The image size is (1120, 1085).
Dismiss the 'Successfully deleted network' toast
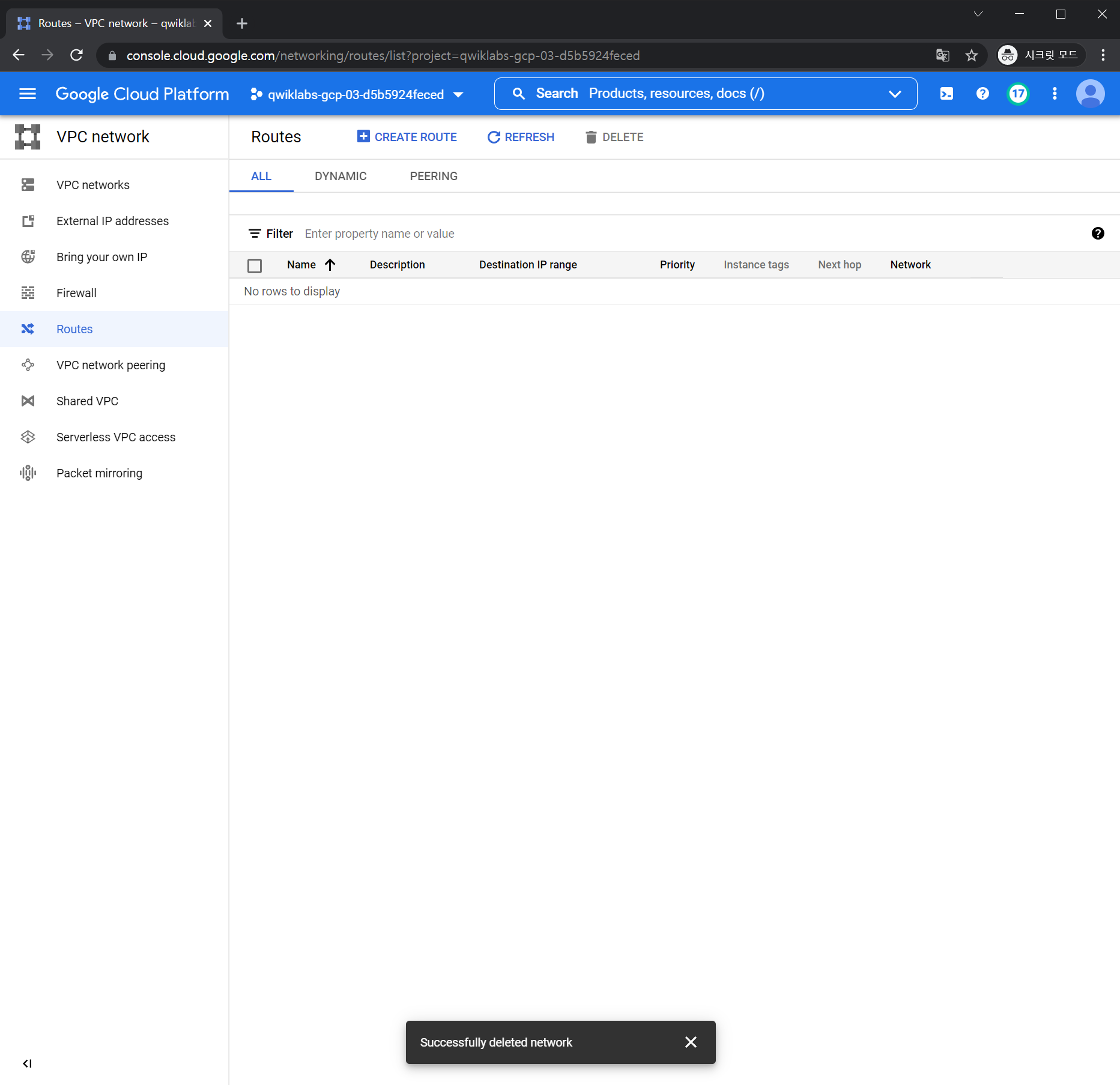(691, 1042)
